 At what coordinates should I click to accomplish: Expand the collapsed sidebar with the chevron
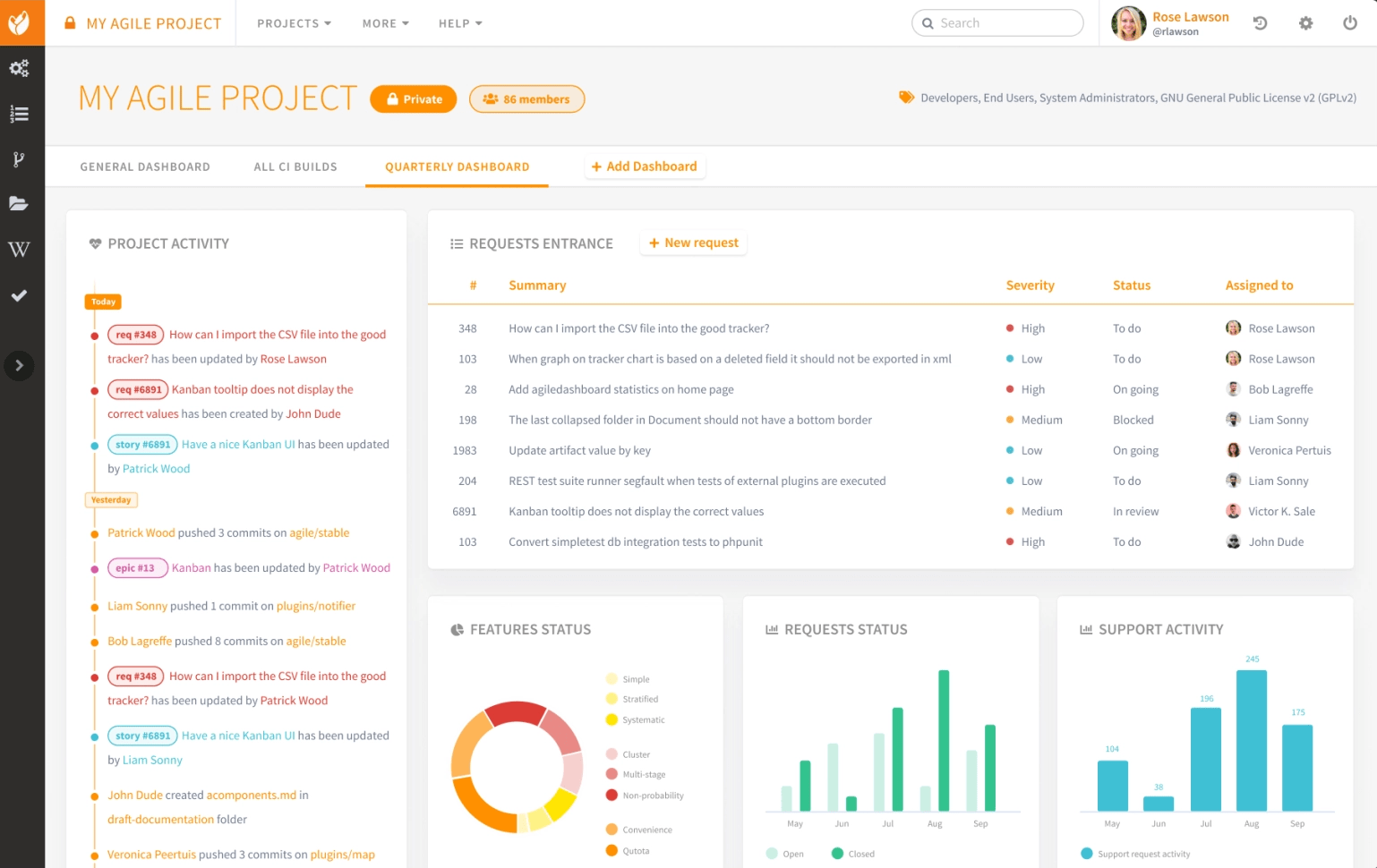[19, 365]
